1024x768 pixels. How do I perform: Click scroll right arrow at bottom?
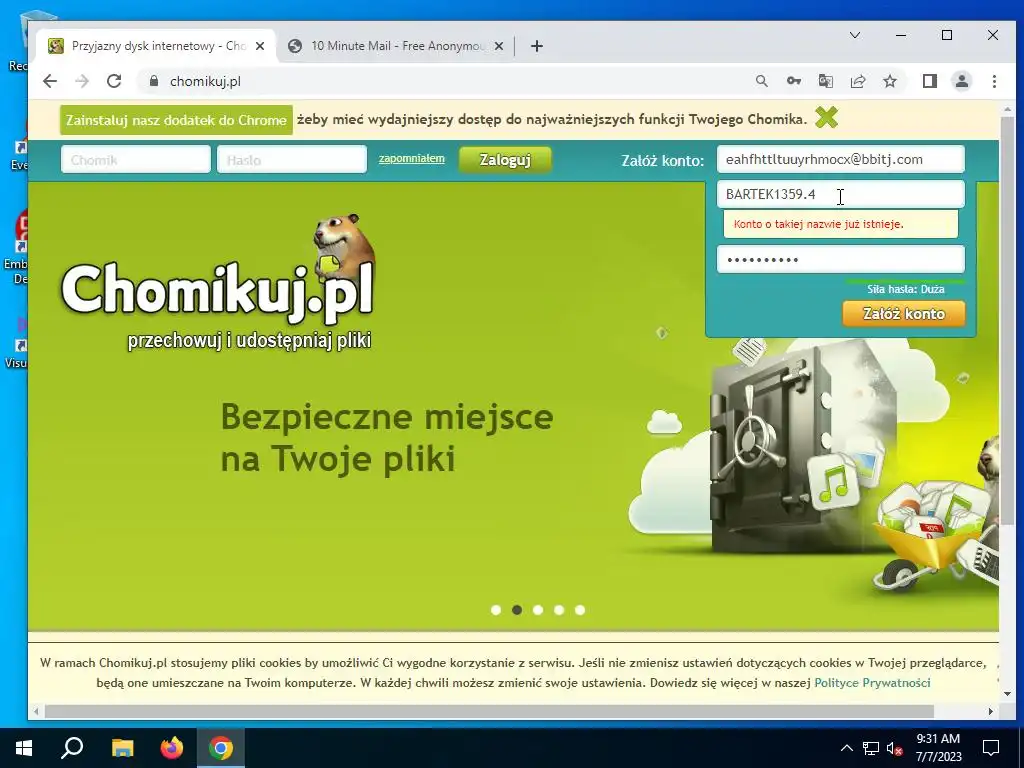click(991, 711)
